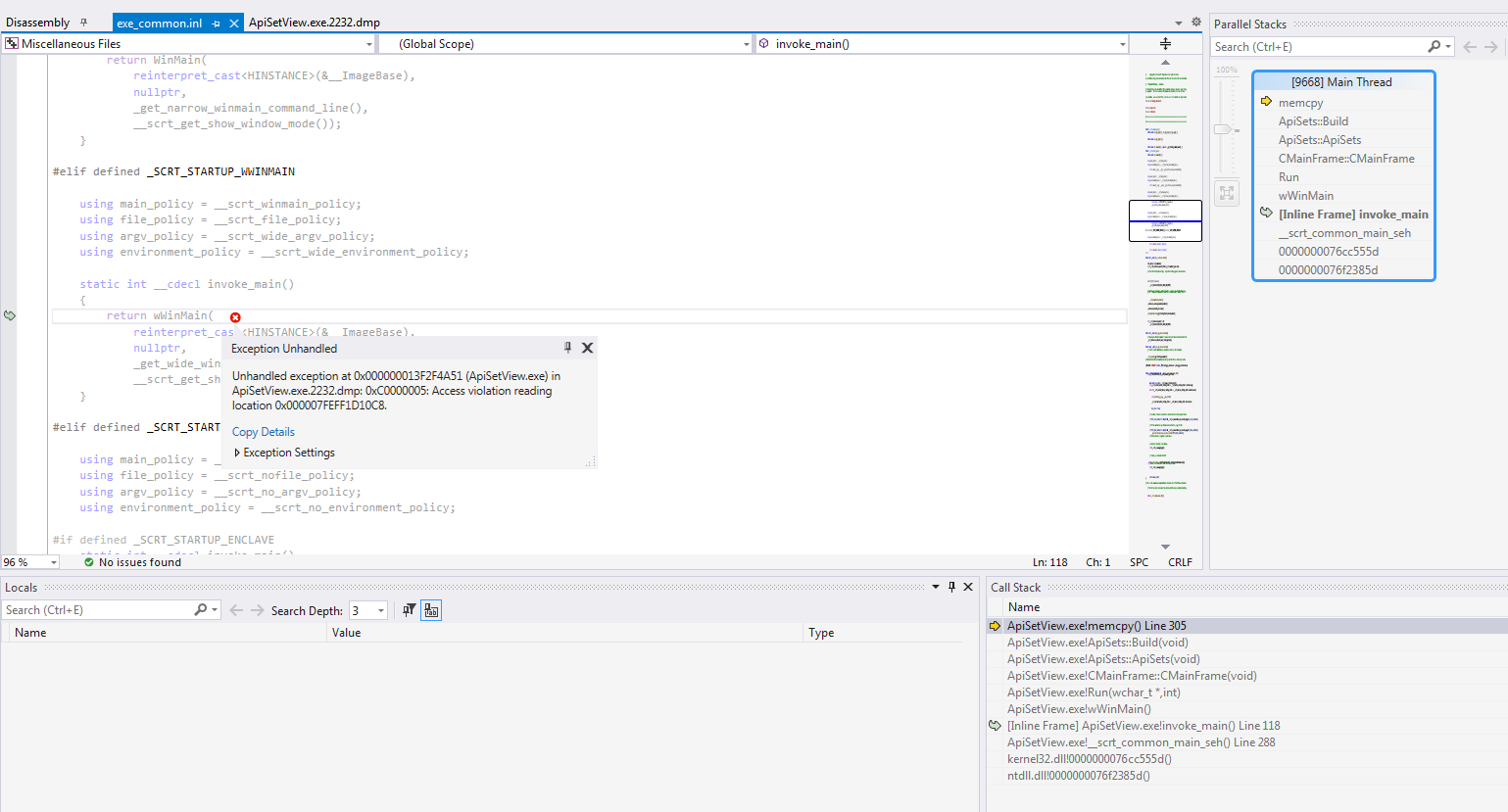Viewport: 1508px width, 812px height.
Task: Click the Locals Name column header
Action: (x=167, y=633)
